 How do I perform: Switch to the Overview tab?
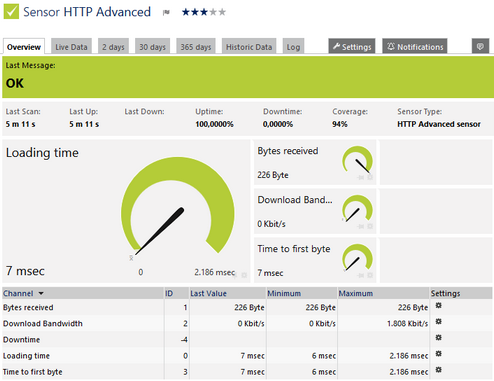pyautogui.click(x=24, y=47)
